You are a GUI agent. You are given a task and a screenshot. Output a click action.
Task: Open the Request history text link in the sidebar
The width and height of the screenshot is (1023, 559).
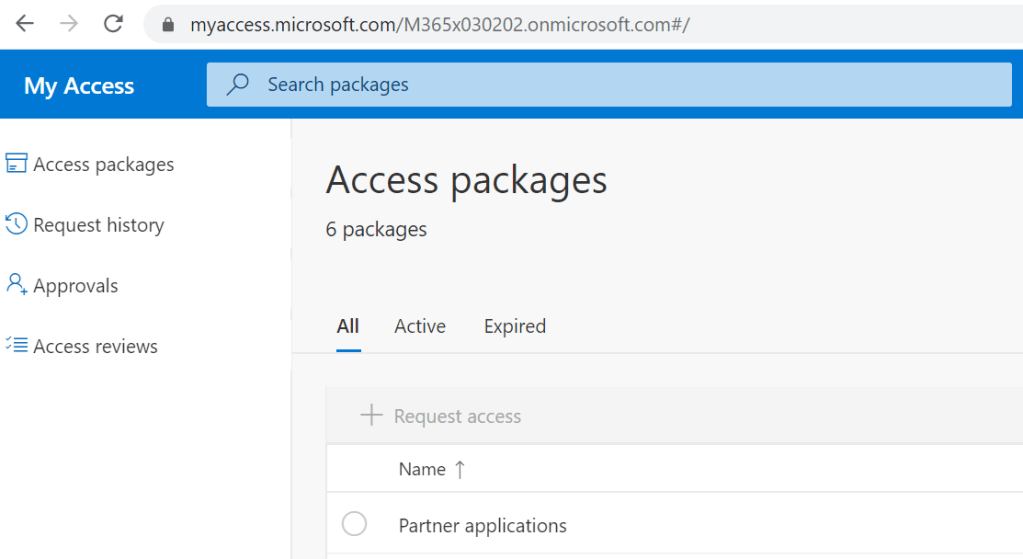pos(98,225)
